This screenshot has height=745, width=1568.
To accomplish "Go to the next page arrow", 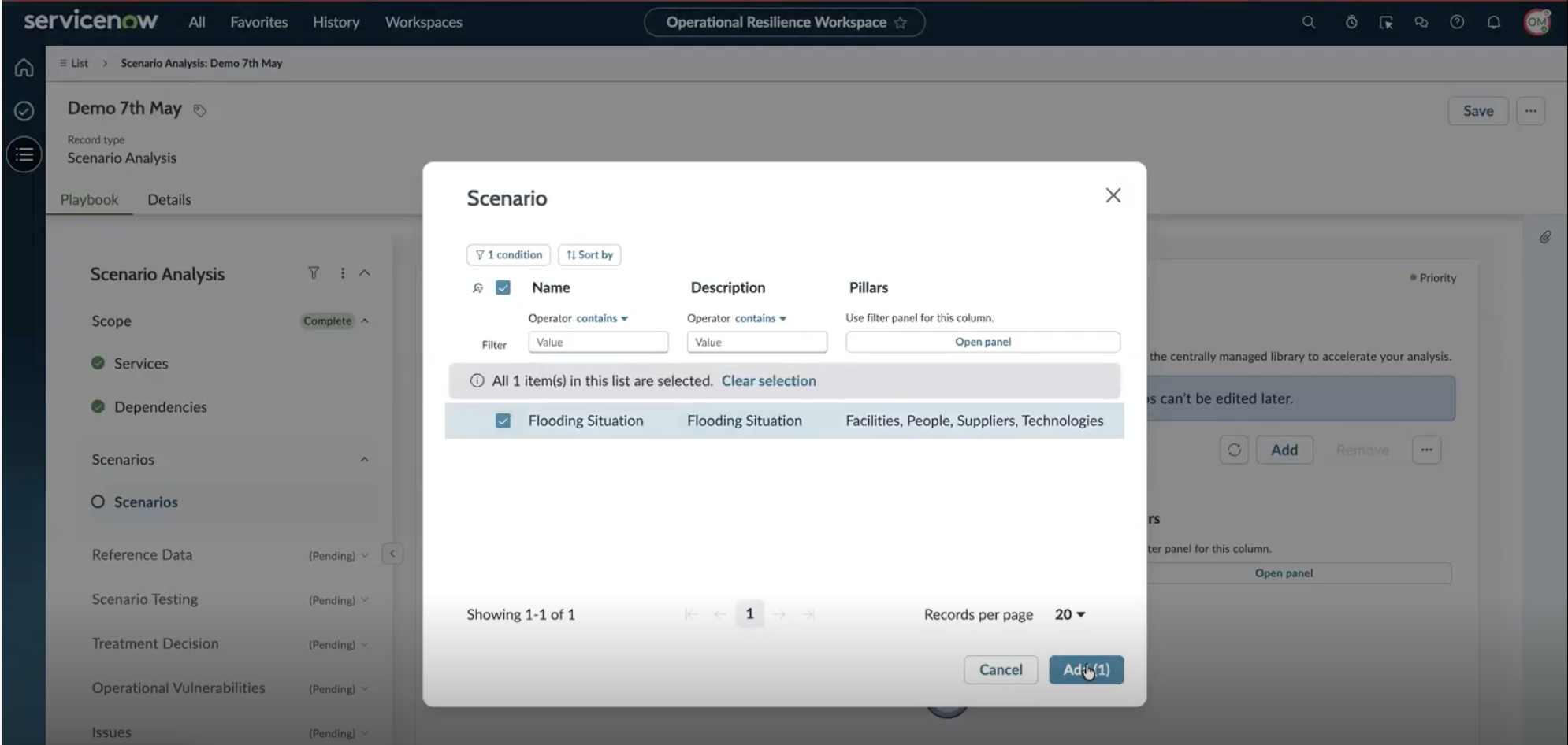I will pyautogui.click(x=779, y=614).
